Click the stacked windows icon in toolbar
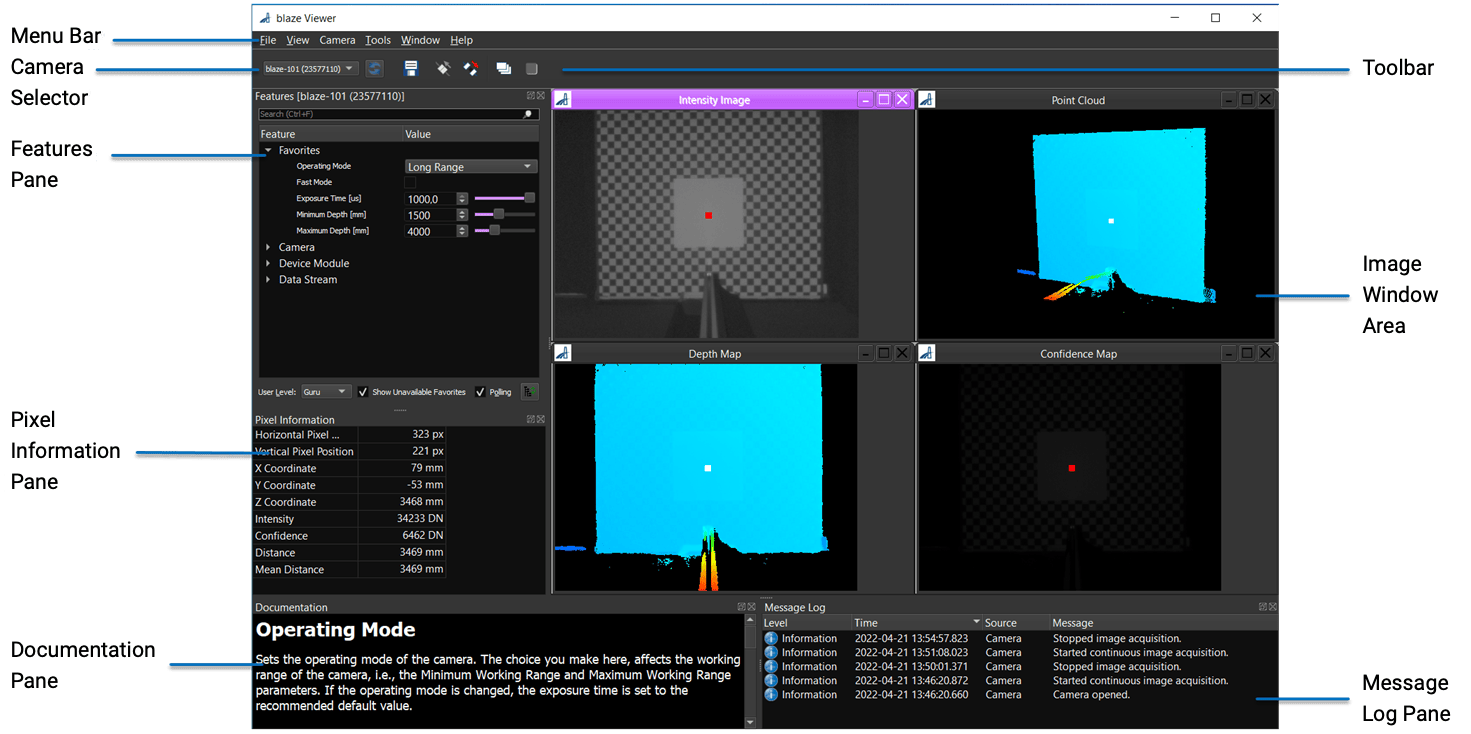1471x734 pixels. coord(504,69)
